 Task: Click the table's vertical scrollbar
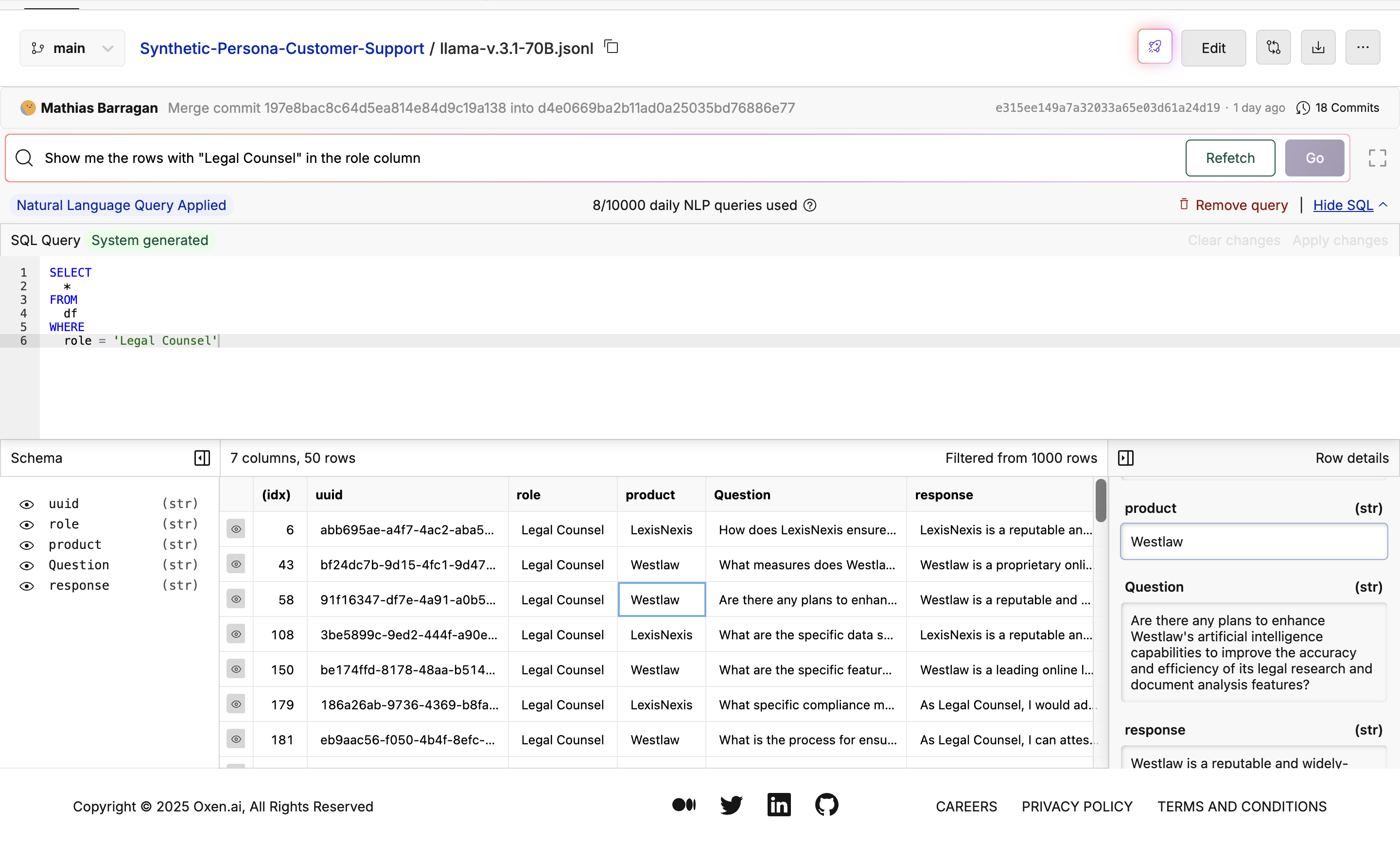tap(1101, 501)
